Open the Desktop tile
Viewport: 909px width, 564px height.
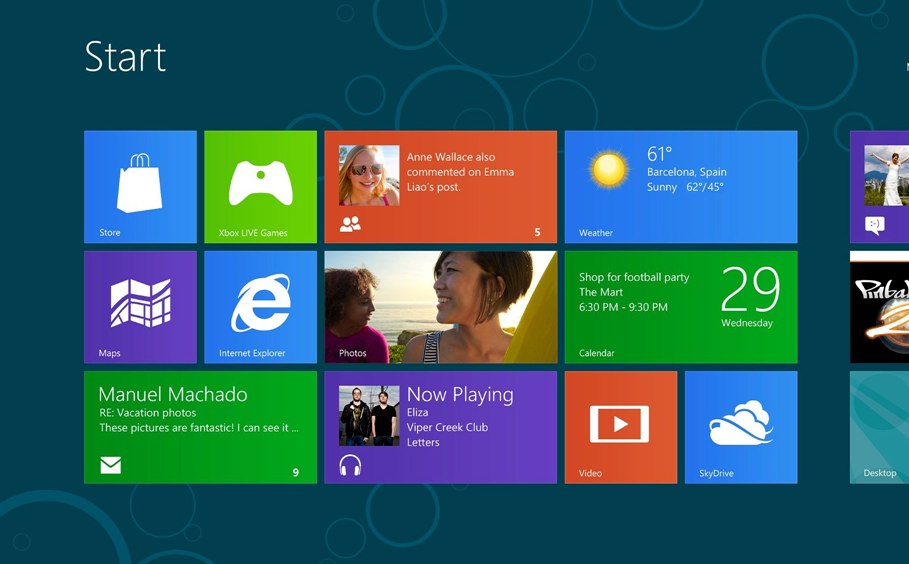(879, 427)
